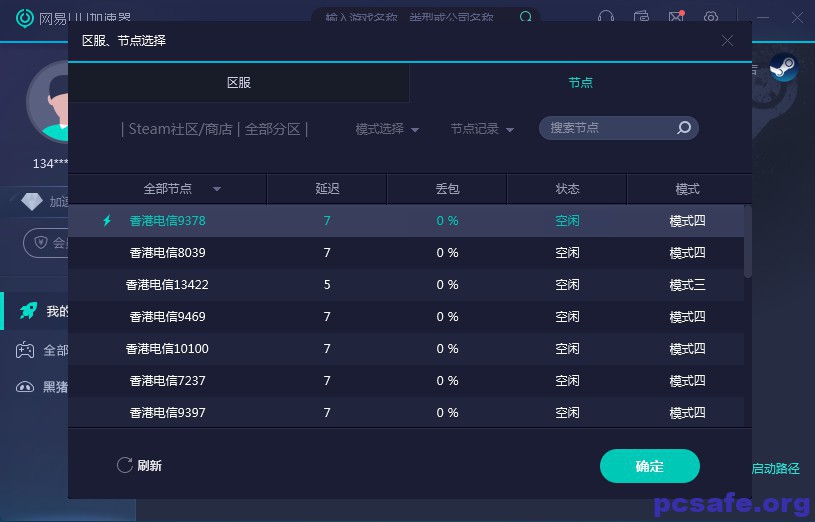Expand the 模式选择 dropdown
Image resolution: width=815 pixels, height=522 pixels.
[387, 129]
